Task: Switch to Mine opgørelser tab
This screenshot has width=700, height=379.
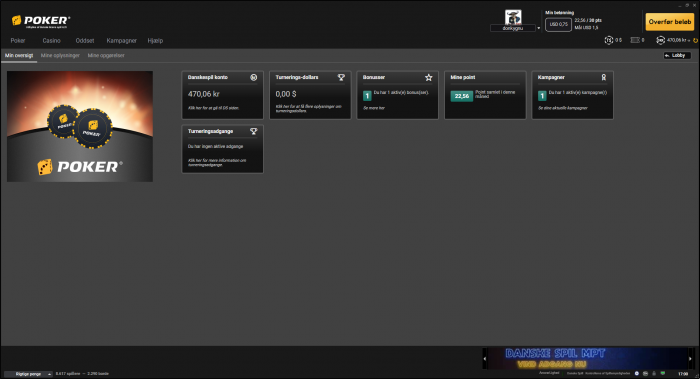Action: click(x=106, y=55)
